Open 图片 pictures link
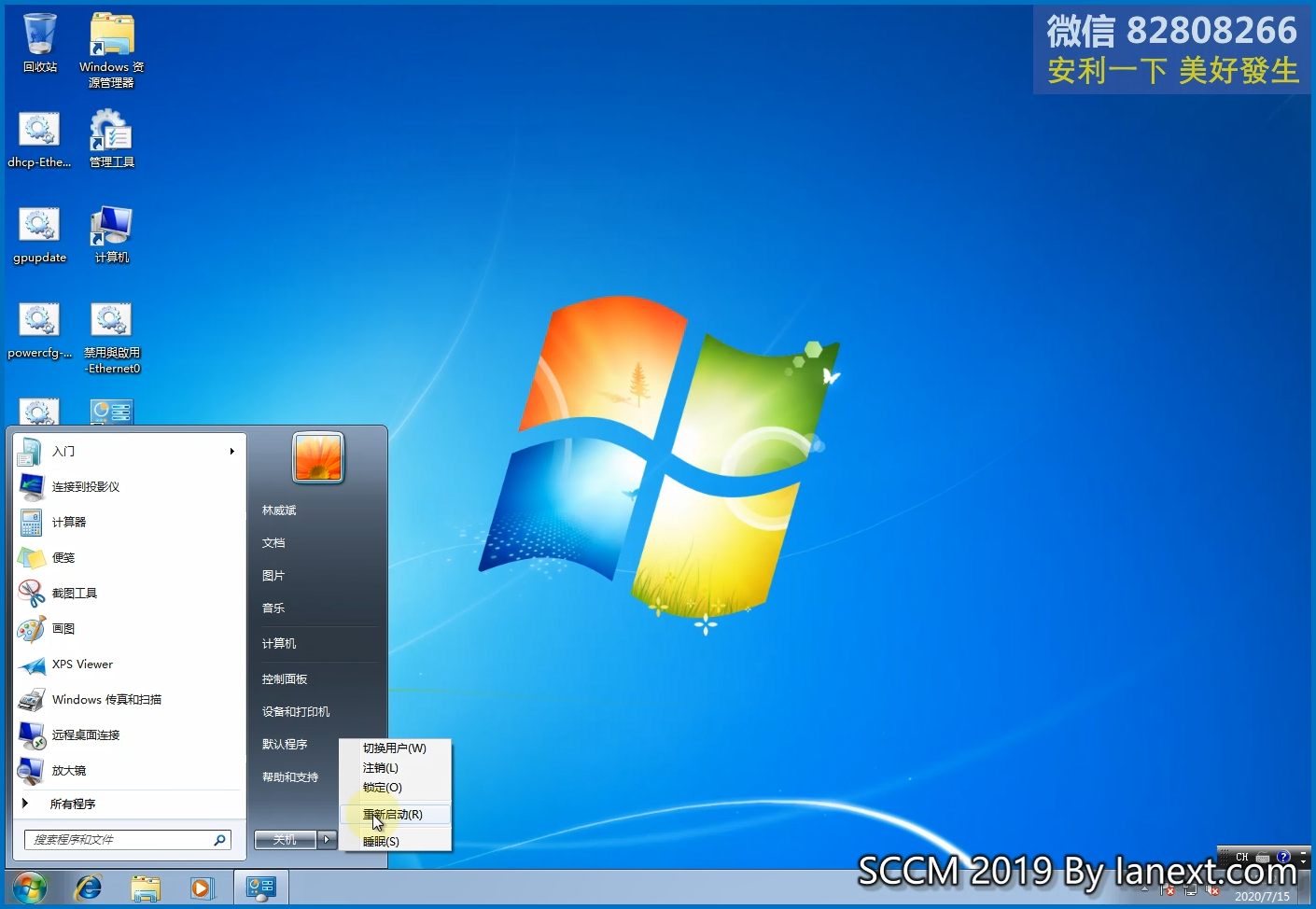1316x909 pixels. (x=273, y=576)
